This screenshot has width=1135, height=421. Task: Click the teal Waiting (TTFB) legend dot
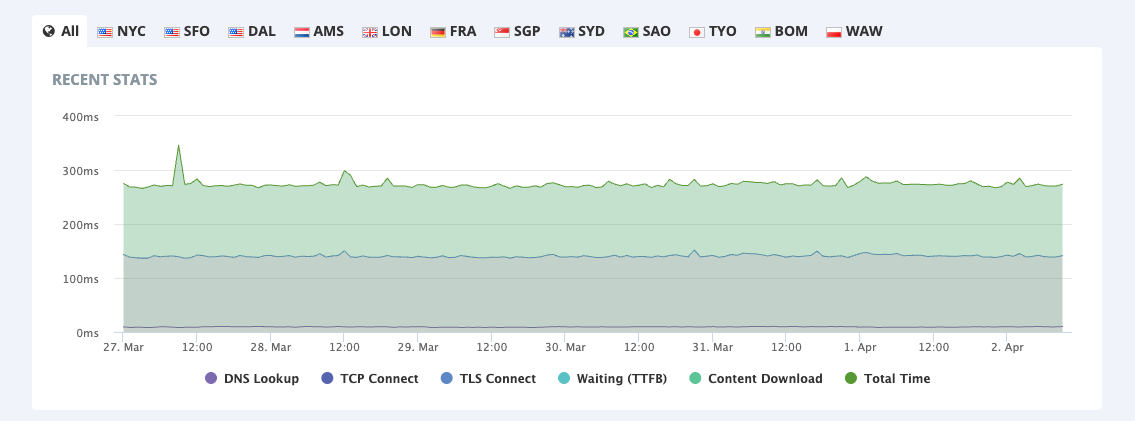565,378
